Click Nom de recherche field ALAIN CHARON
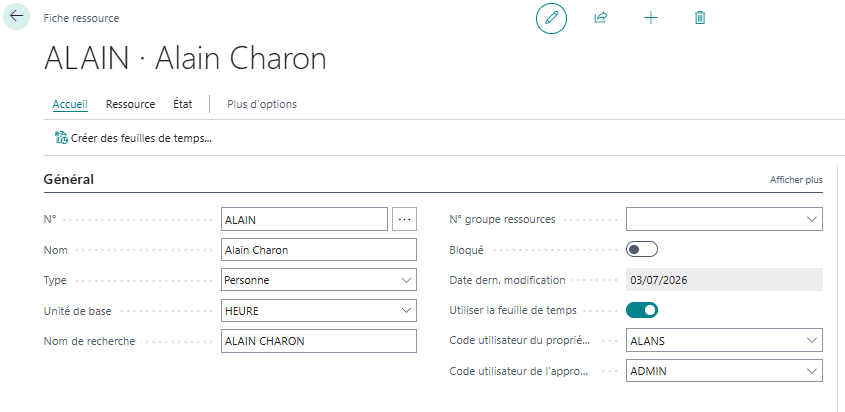Image resolution: width=845 pixels, height=412 pixels. [x=318, y=341]
